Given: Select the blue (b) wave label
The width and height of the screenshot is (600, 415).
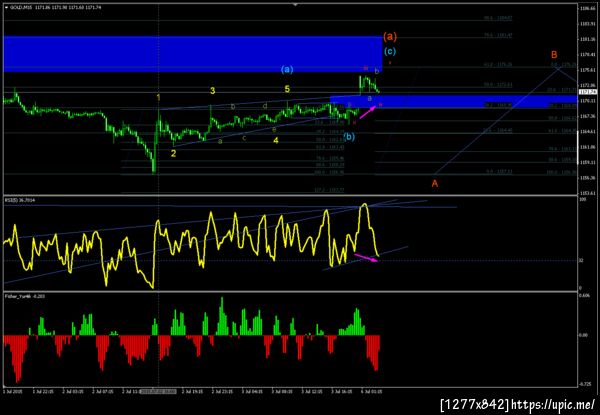Looking at the screenshot, I should pos(349,136).
